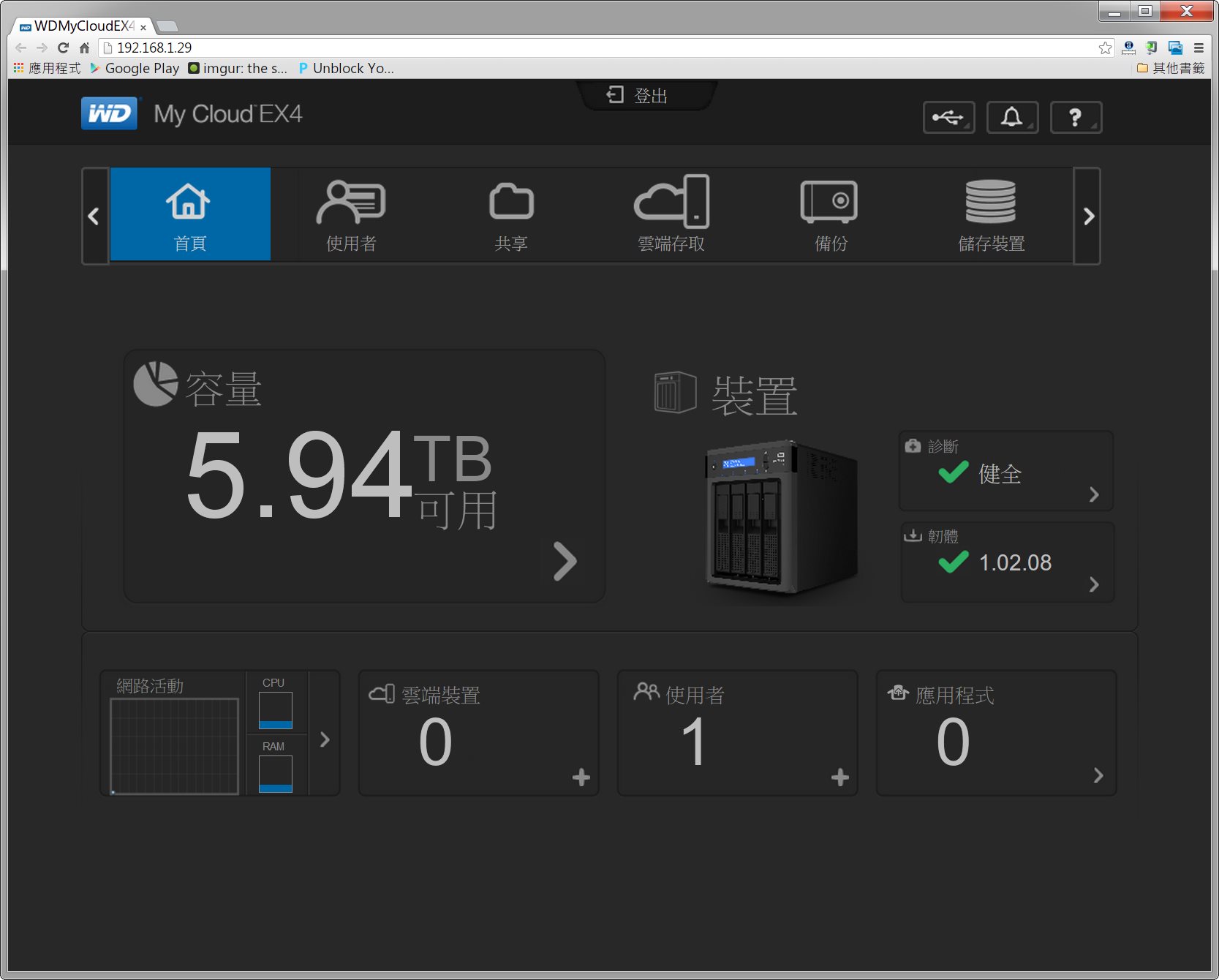This screenshot has height=980, width=1219.
Task: Click the RAM usage bar
Action: pyautogui.click(x=276, y=774)
